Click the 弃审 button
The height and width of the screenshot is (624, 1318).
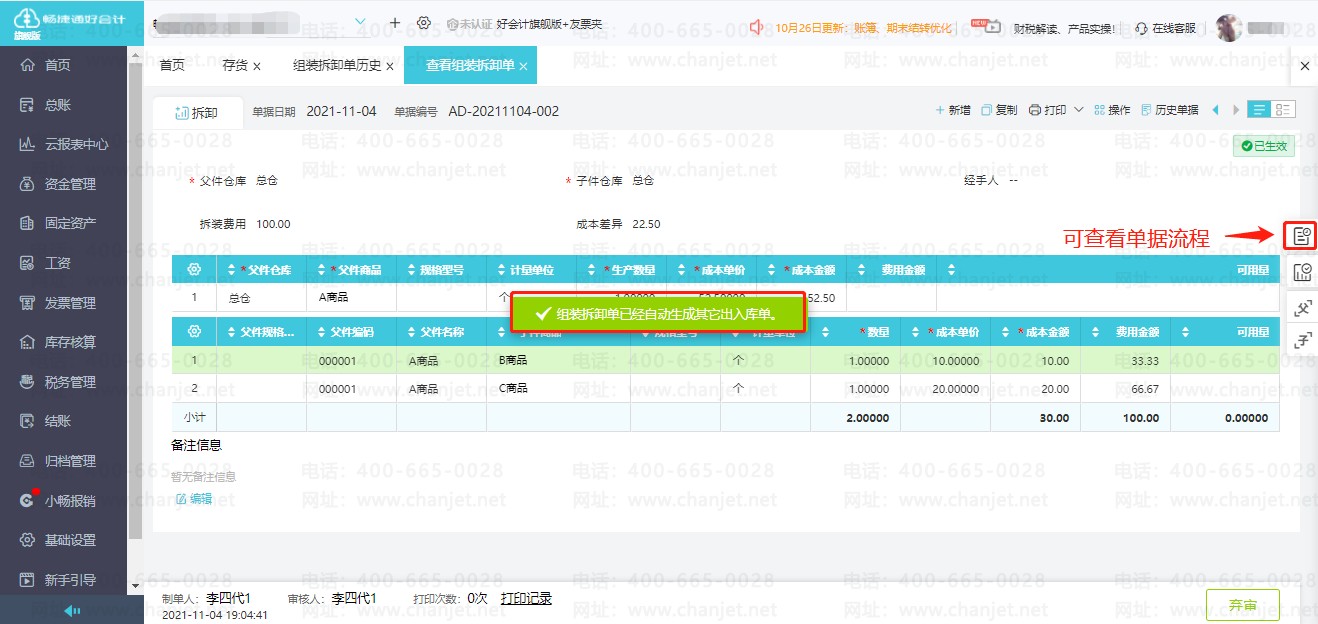1242,605
